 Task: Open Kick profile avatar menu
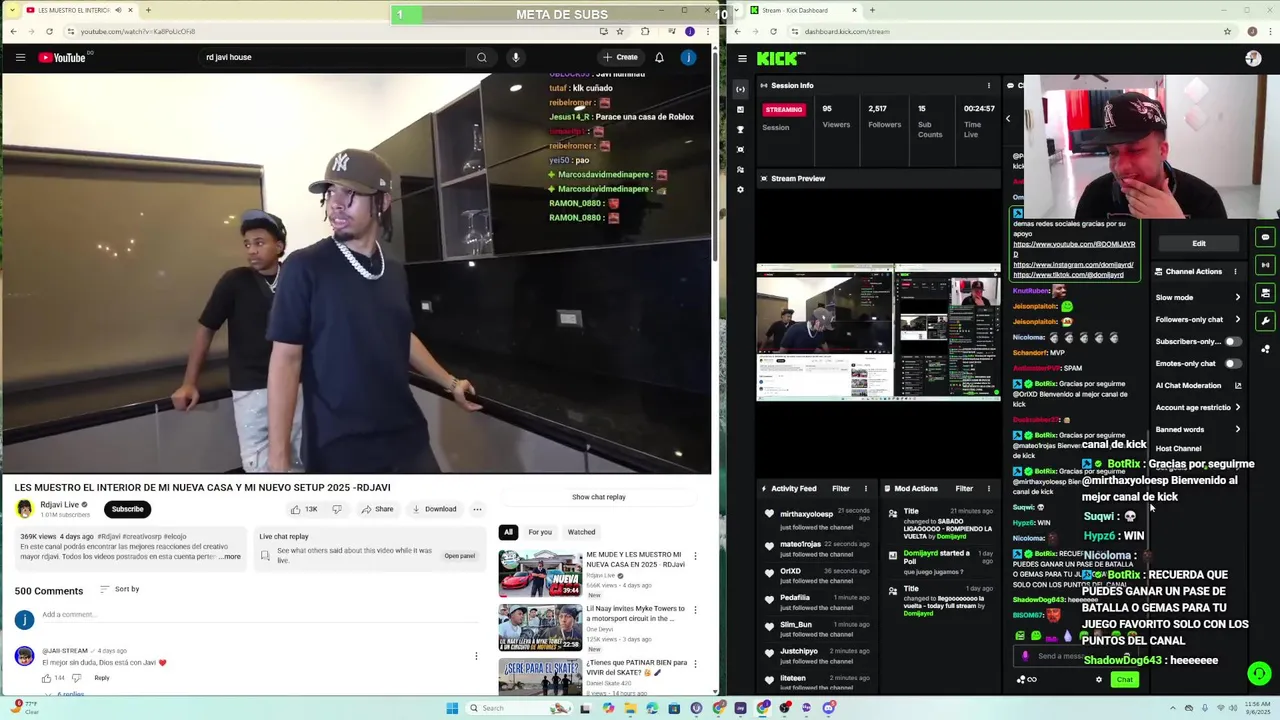point(1253,59)
